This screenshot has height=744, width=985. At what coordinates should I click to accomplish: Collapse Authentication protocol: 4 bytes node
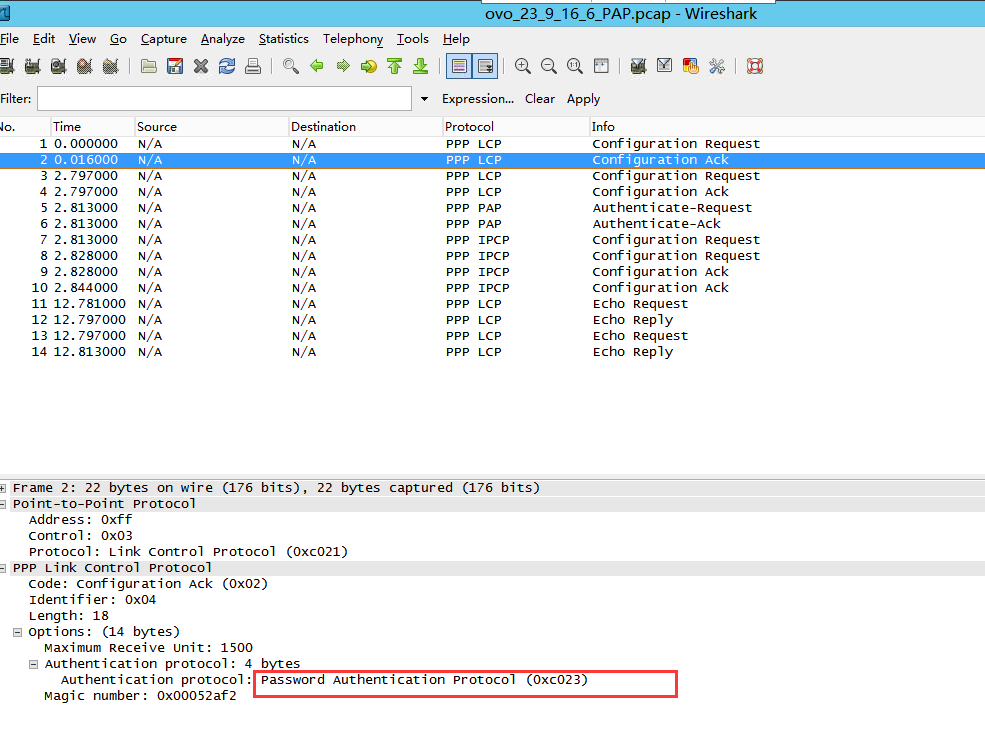pos(33,664)
